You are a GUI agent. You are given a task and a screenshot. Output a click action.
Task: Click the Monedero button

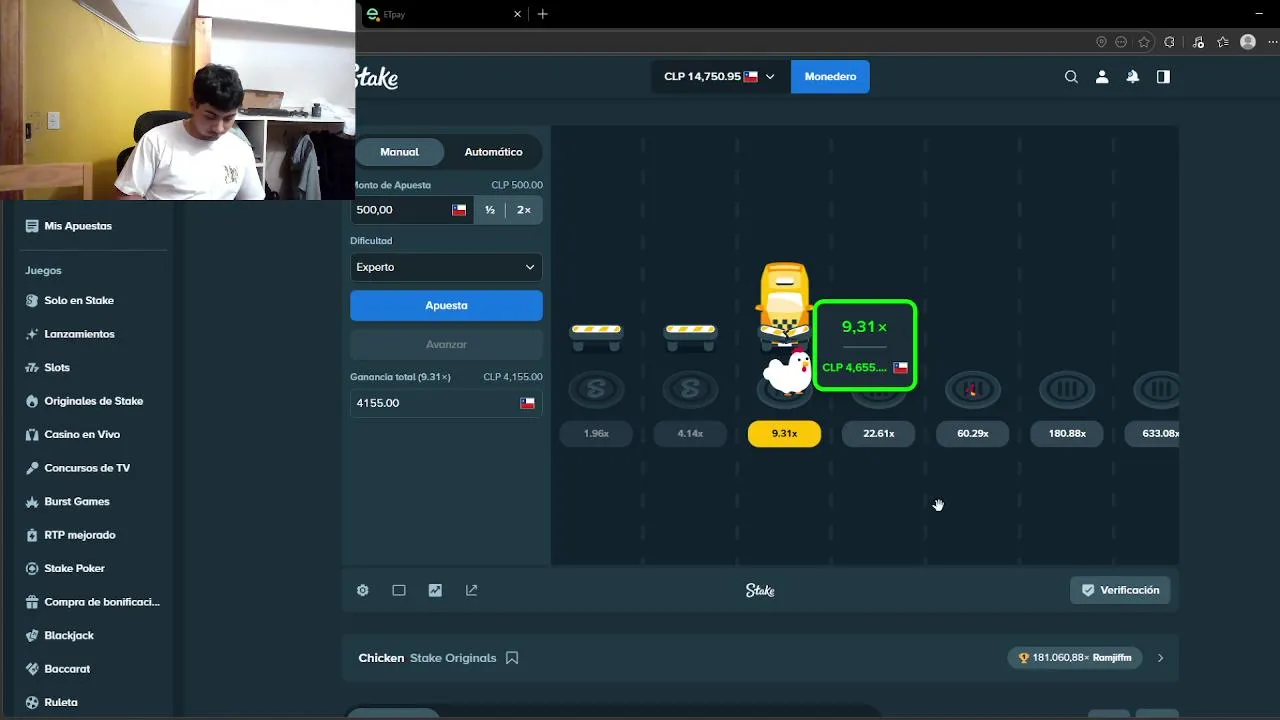pos(830,77)
